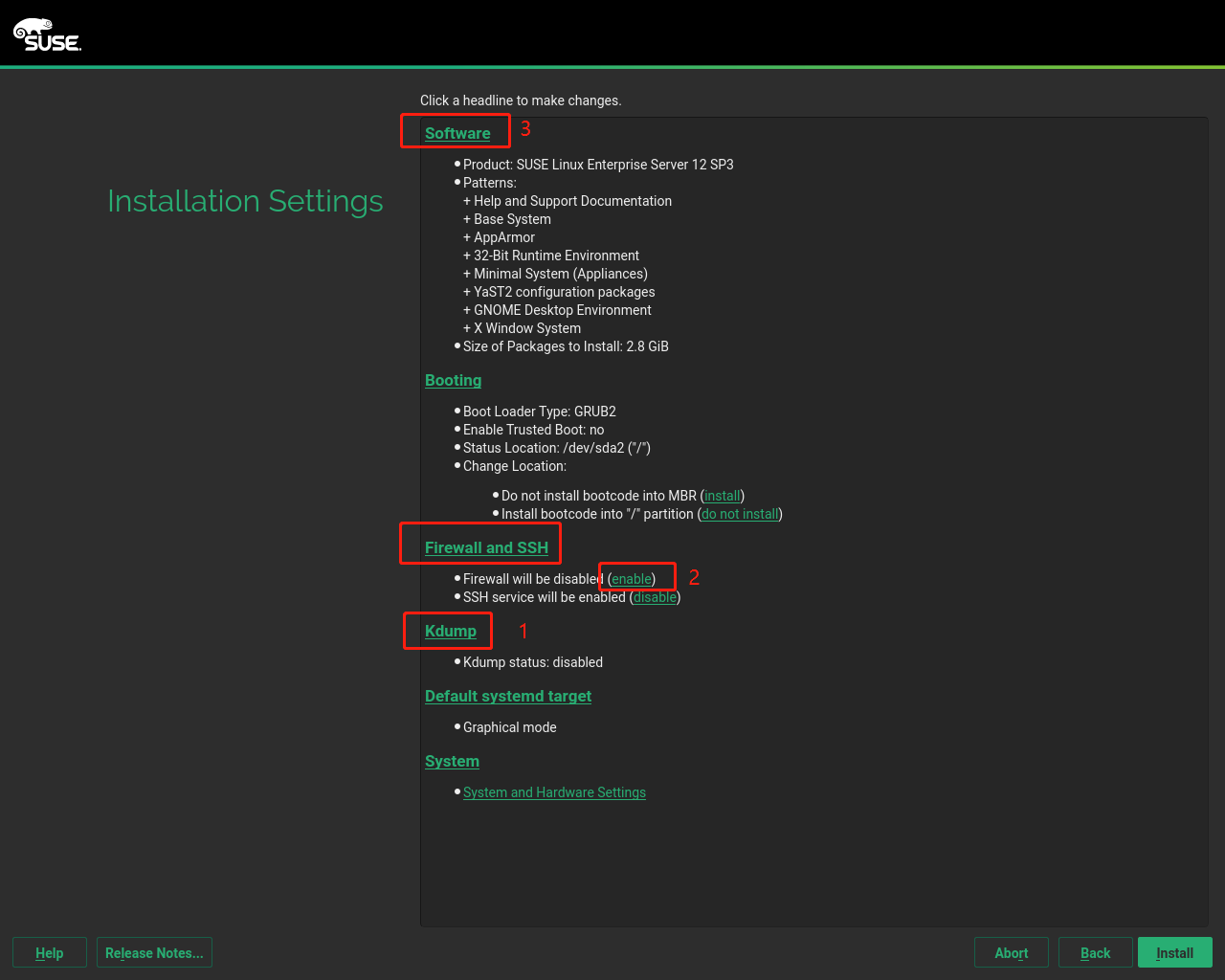Screen dimensions: 1225x980
Task: Select text 'Product: SUSE Linux Enterprise Server 12 SP3'
Action: (598, 165)
